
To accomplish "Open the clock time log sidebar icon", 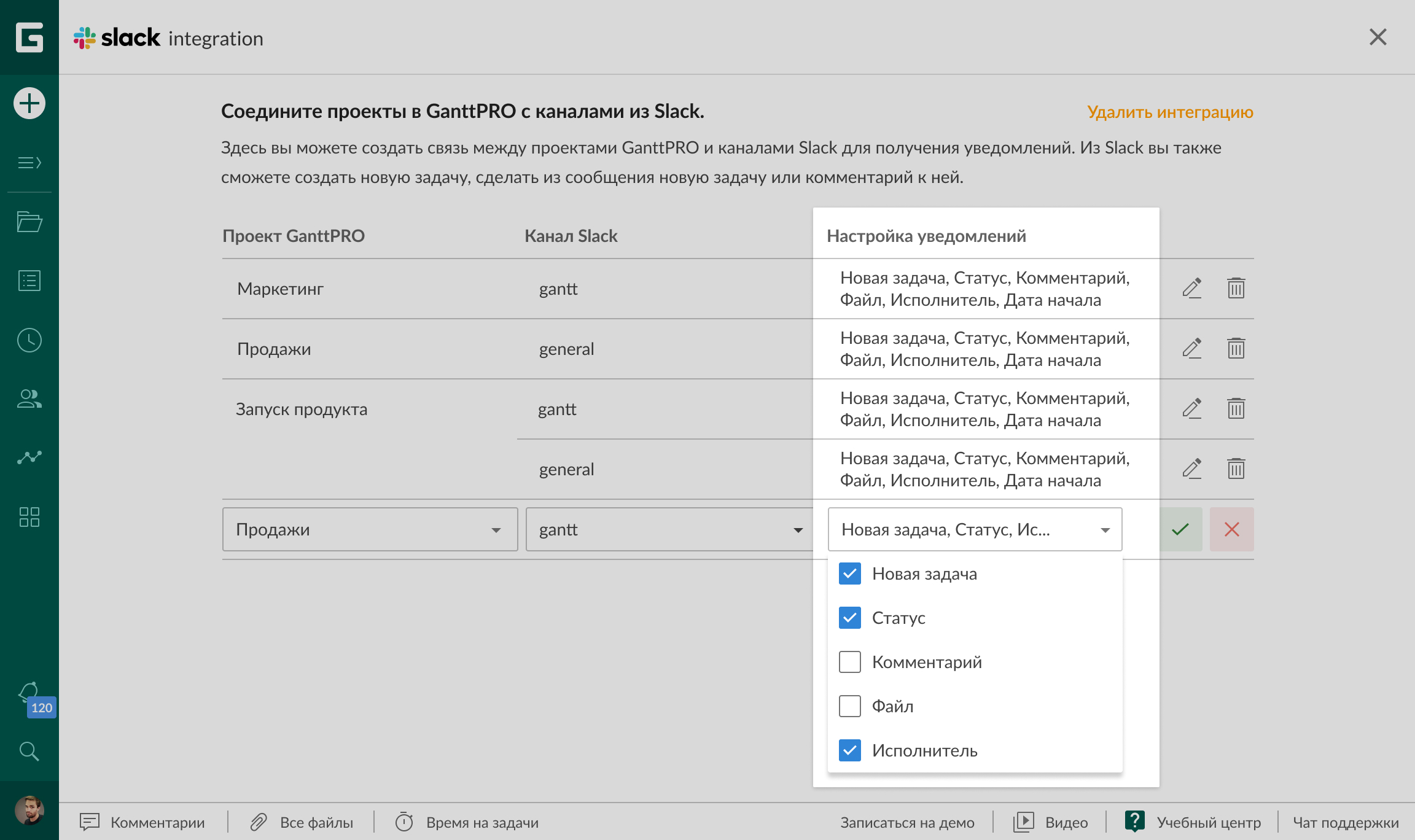I will coord(29,340).
